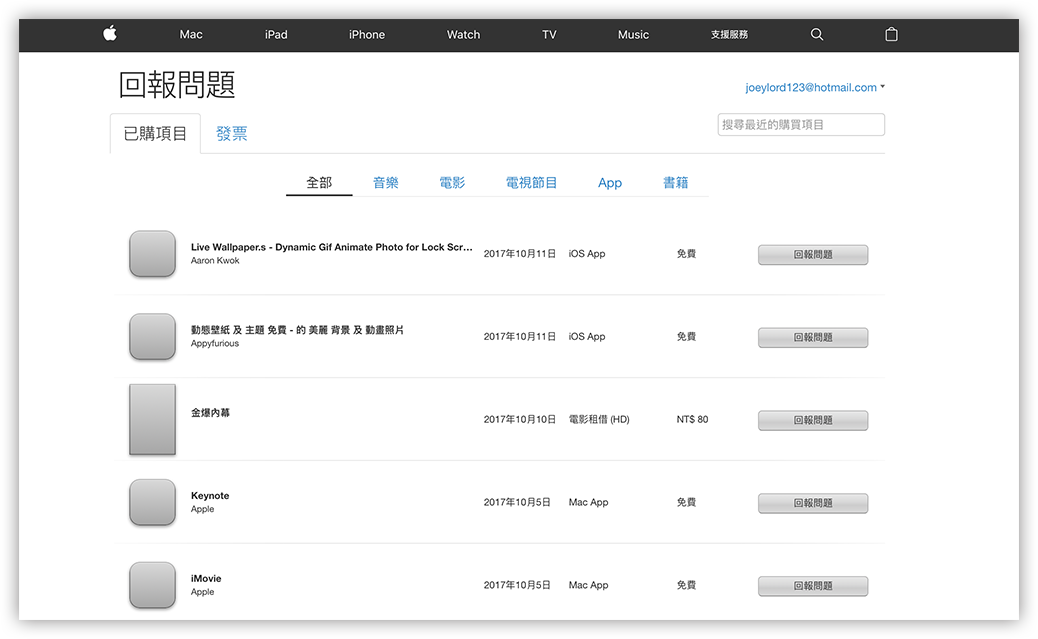The width and height of the screenshot is (1038, 639).
Task: Click the 動態壁紙 app icon thumbnail
Action: click(x=152, y=336)
